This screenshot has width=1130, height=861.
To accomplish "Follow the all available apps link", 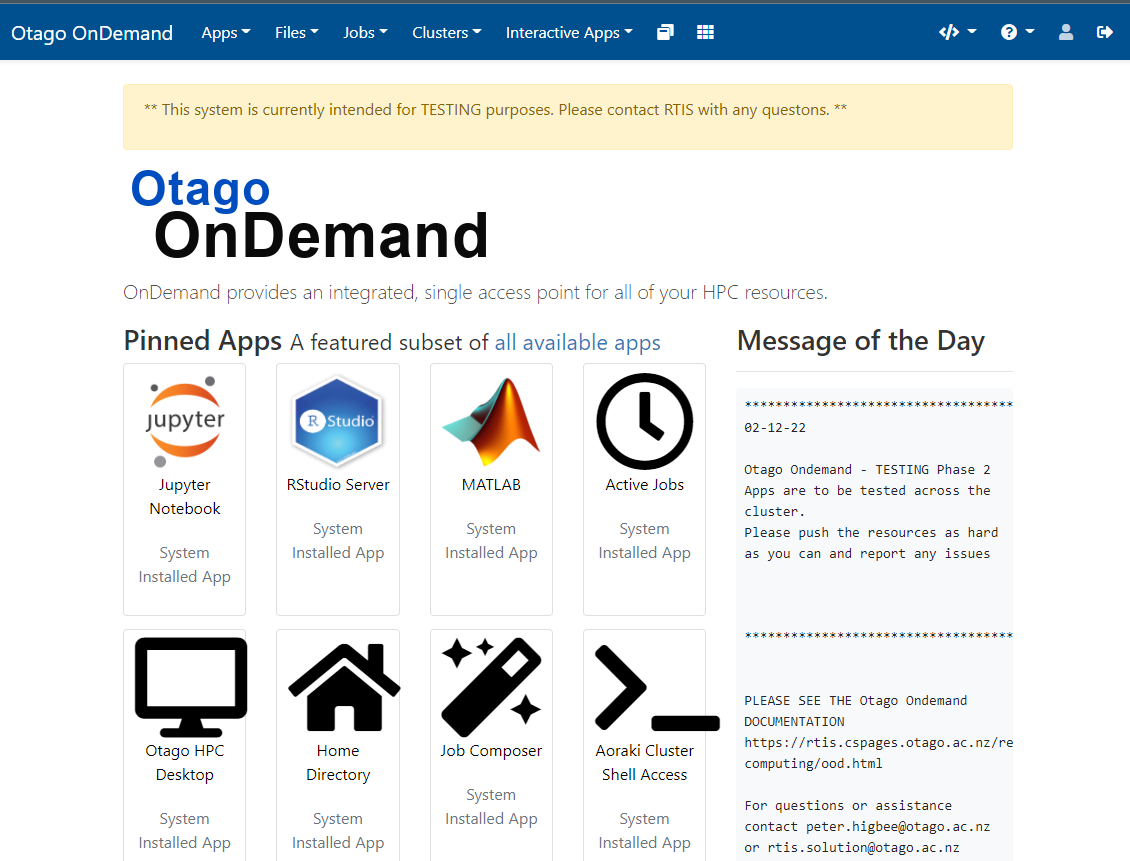I will (x=577, y=342).
